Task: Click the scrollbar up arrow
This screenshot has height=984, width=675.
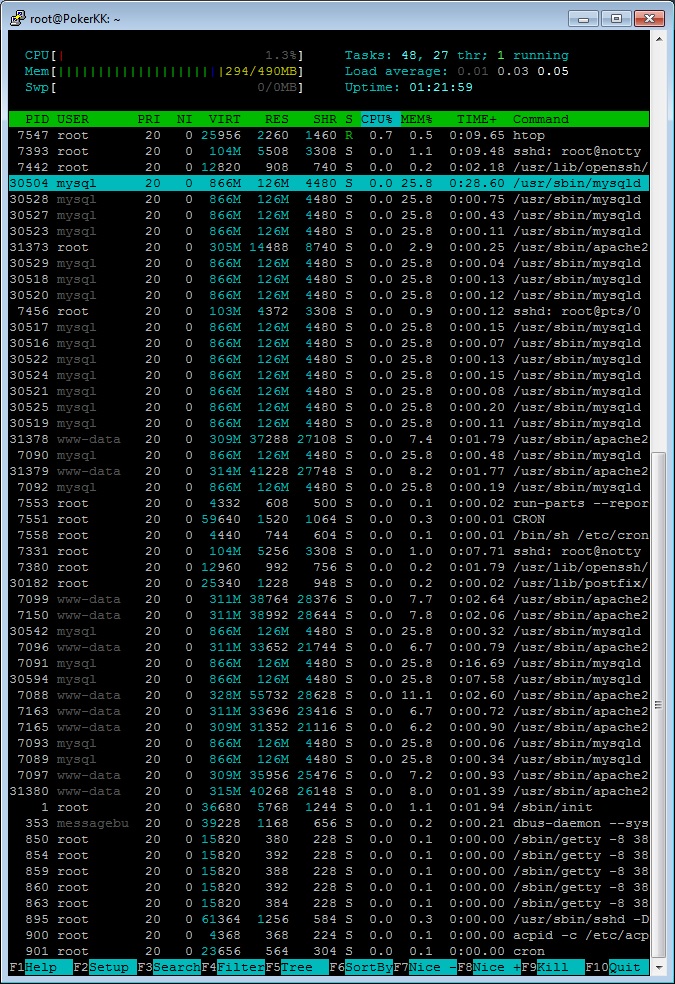Action: pyautogui.click(x=658, y=38)
